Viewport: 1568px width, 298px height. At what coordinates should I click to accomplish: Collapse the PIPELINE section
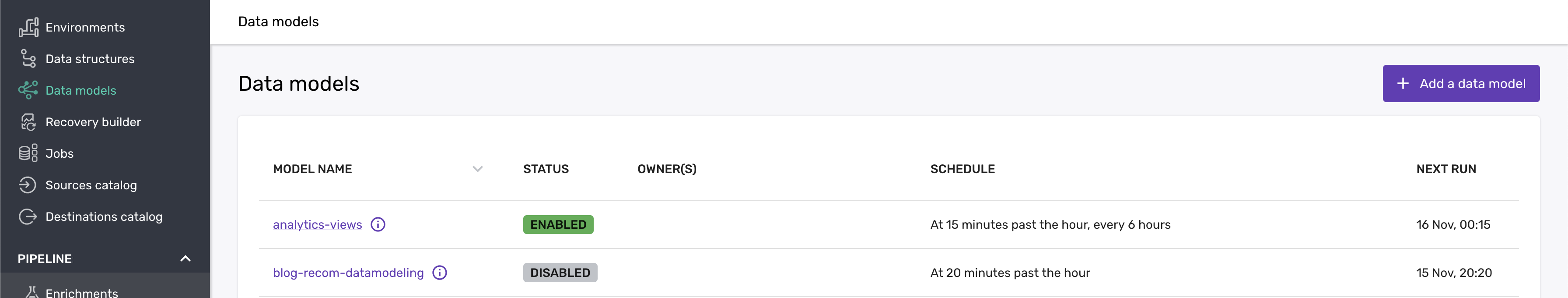point(185,259)
